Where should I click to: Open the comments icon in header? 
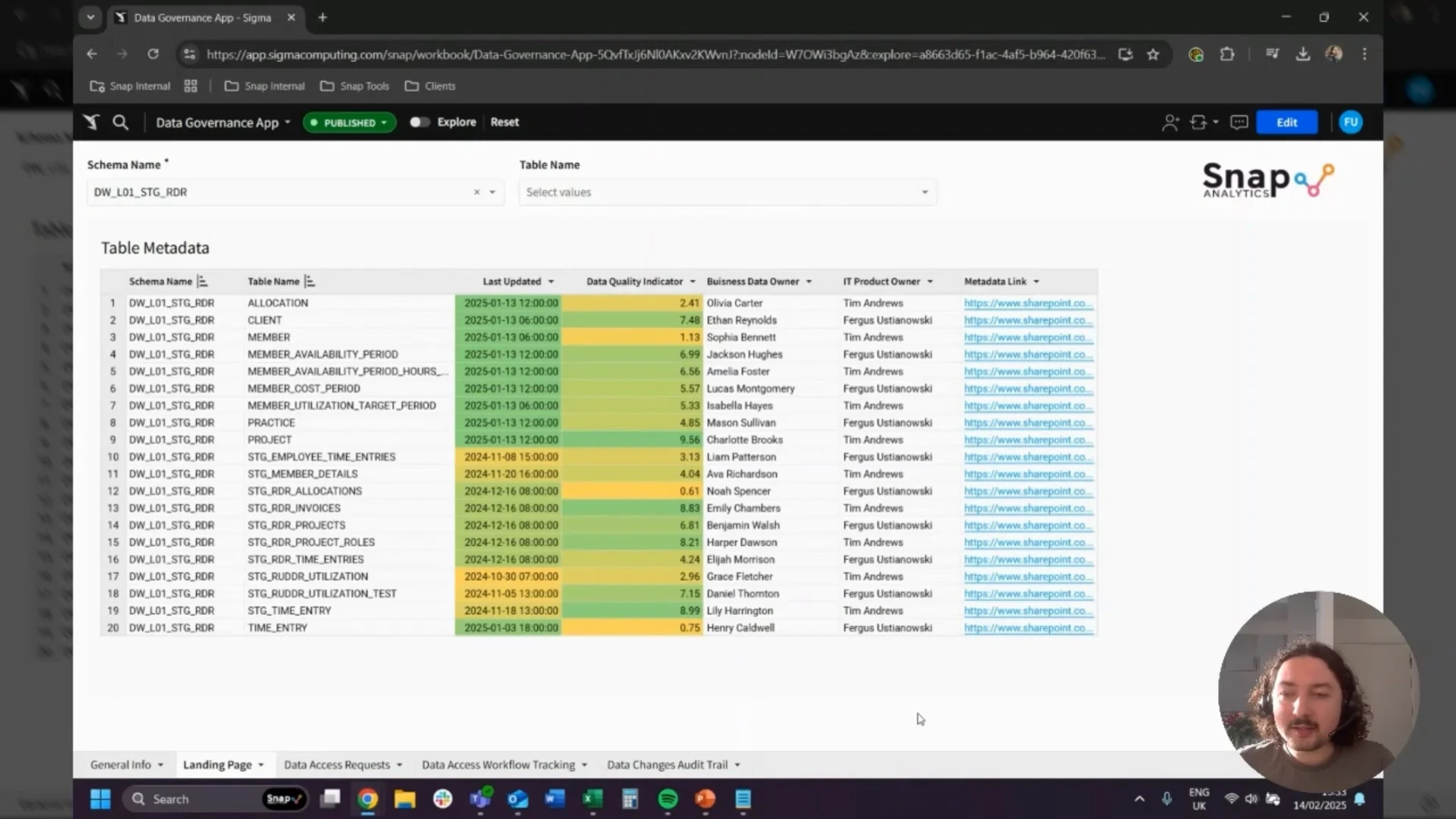pyautogui.click(x=1239, y=122)
